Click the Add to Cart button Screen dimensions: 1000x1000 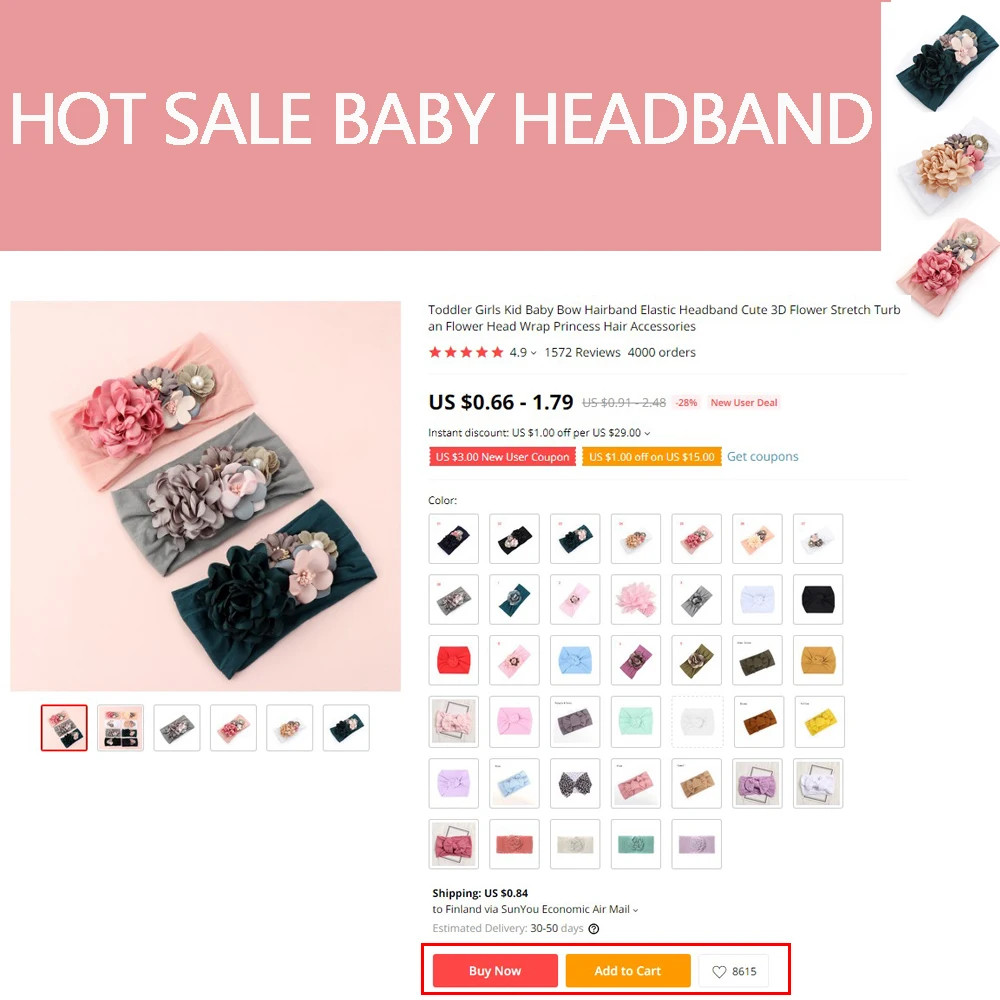point(628,971)
